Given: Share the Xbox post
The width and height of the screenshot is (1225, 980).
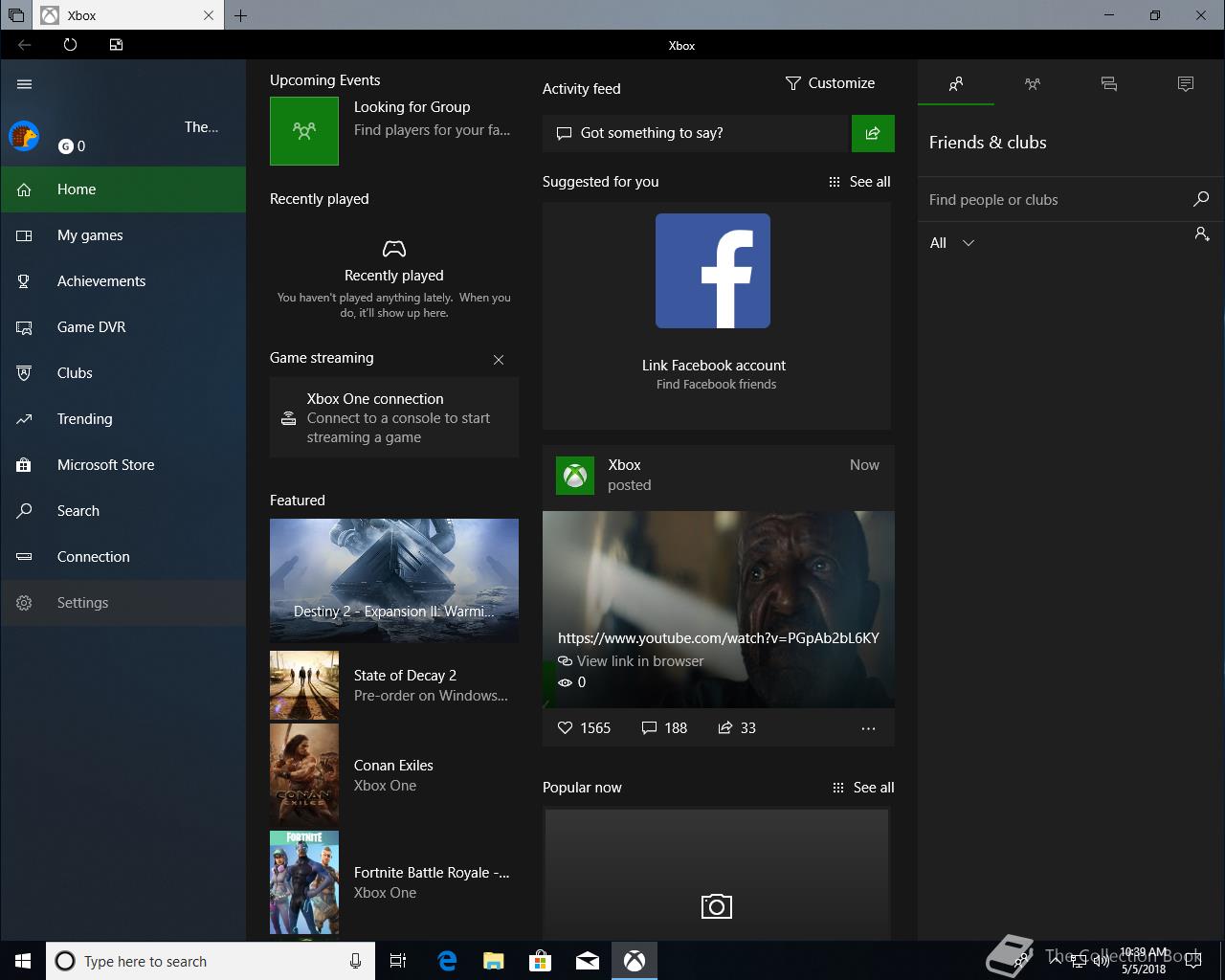Looking at the screenshot, I should coord(737,728).
